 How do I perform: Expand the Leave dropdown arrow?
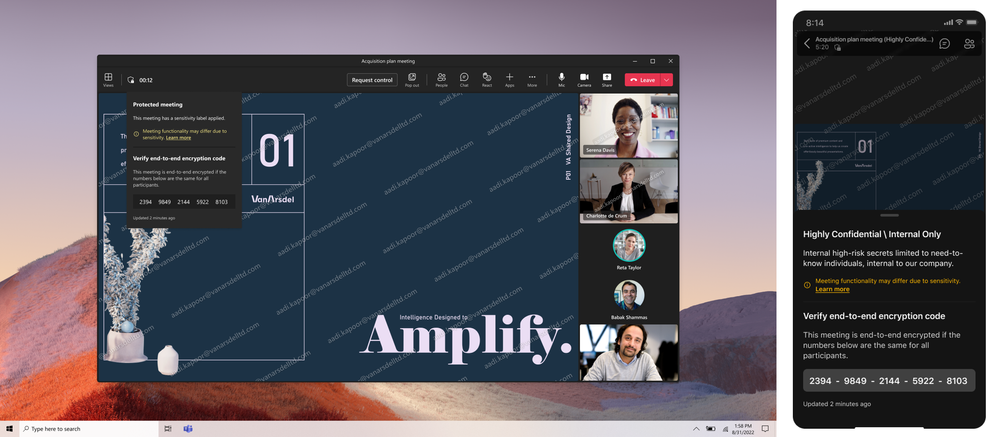pyautogui.click(x=666, y=80)
